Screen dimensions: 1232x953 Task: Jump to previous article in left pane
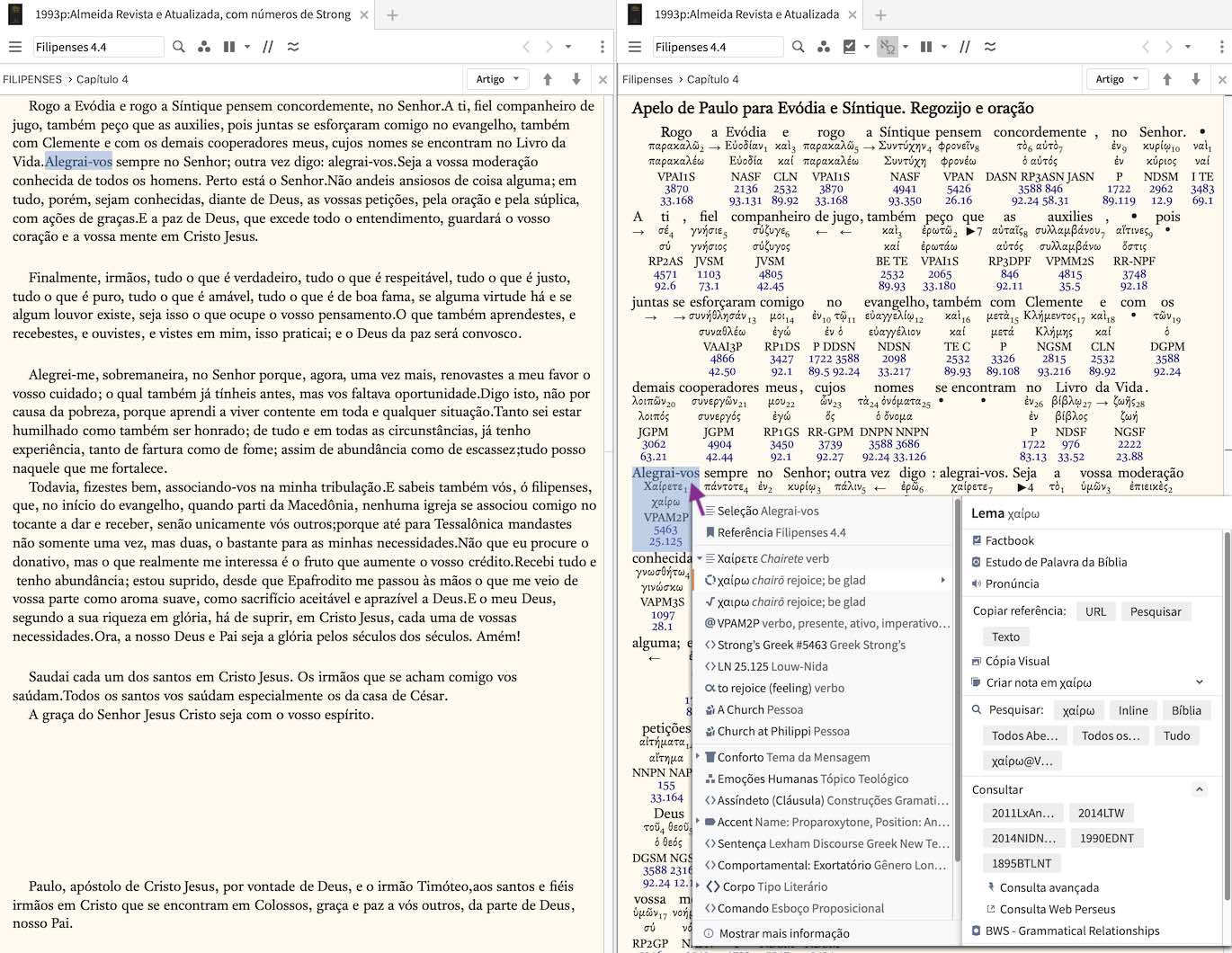(547, 79)
